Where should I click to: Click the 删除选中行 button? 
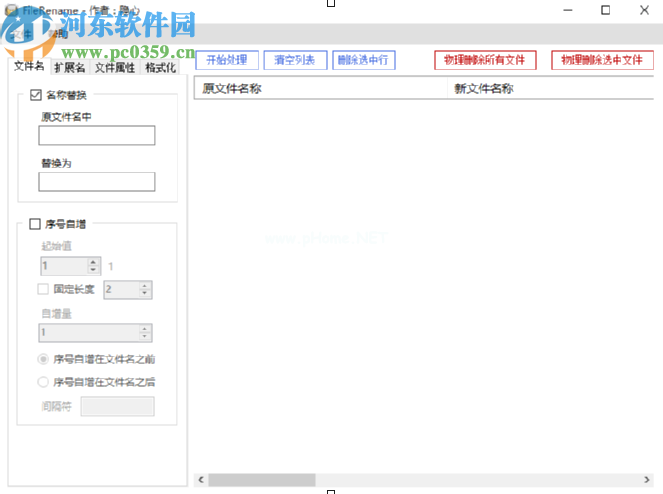(364, 60)
